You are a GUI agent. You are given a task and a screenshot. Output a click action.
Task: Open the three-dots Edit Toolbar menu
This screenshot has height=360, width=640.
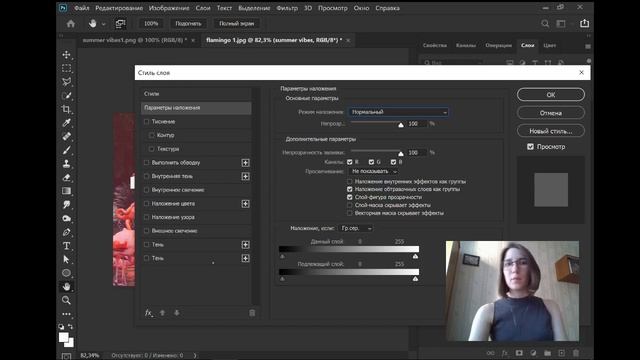click(x=67, y=314)
